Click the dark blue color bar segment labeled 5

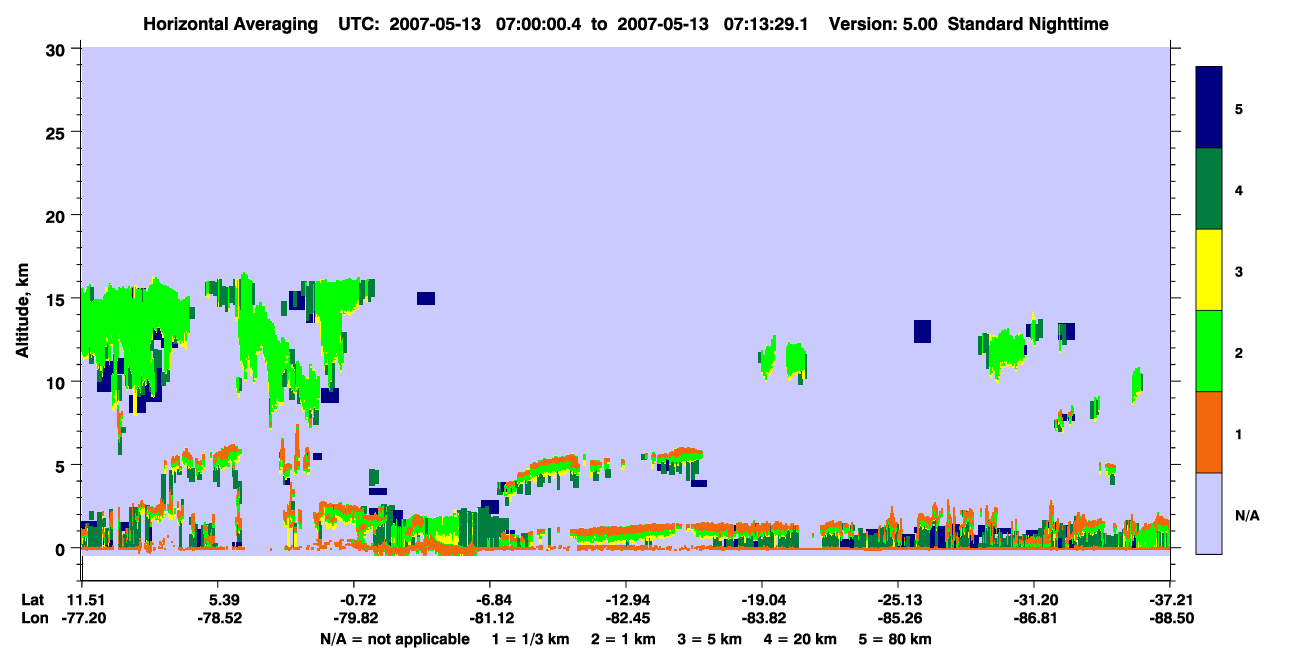[x=1209, y=108]
